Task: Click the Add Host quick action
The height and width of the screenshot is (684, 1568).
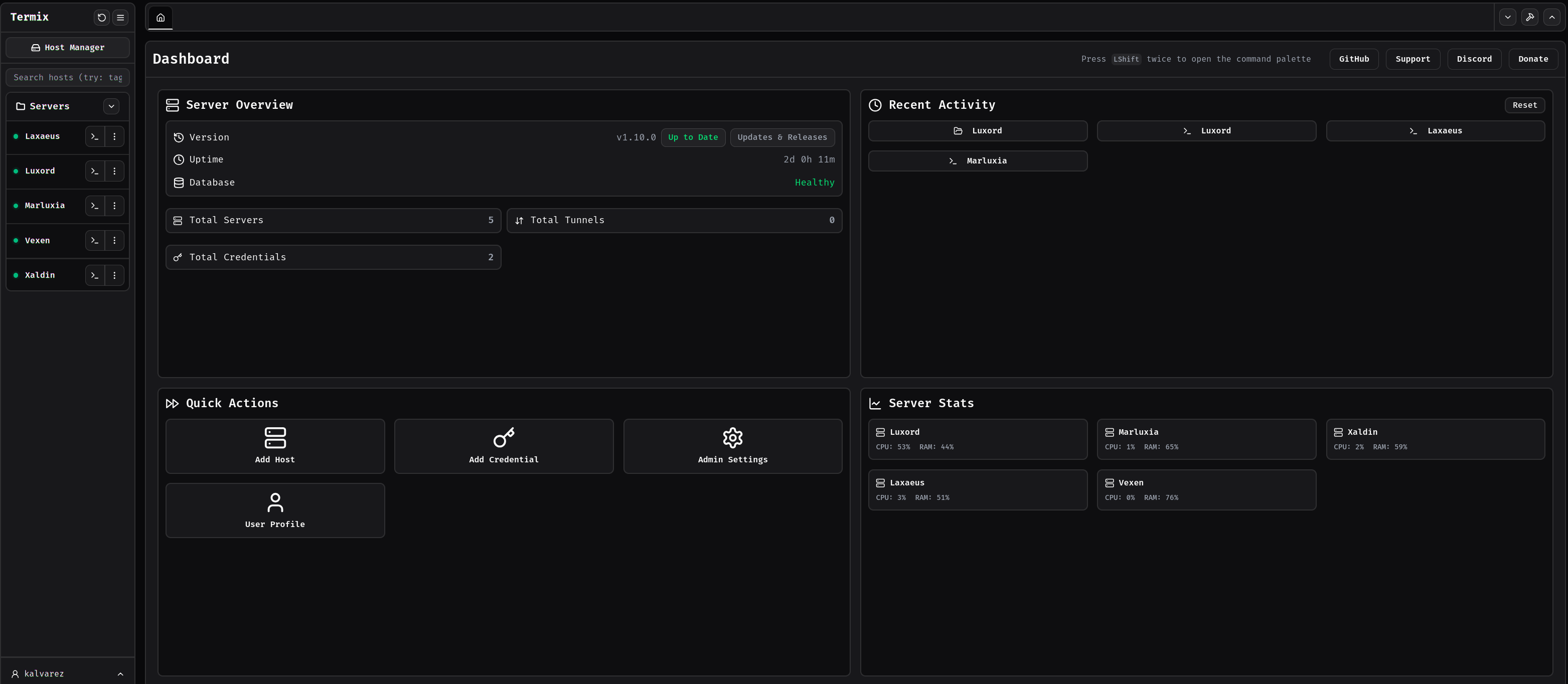Action: pos(274,446)
